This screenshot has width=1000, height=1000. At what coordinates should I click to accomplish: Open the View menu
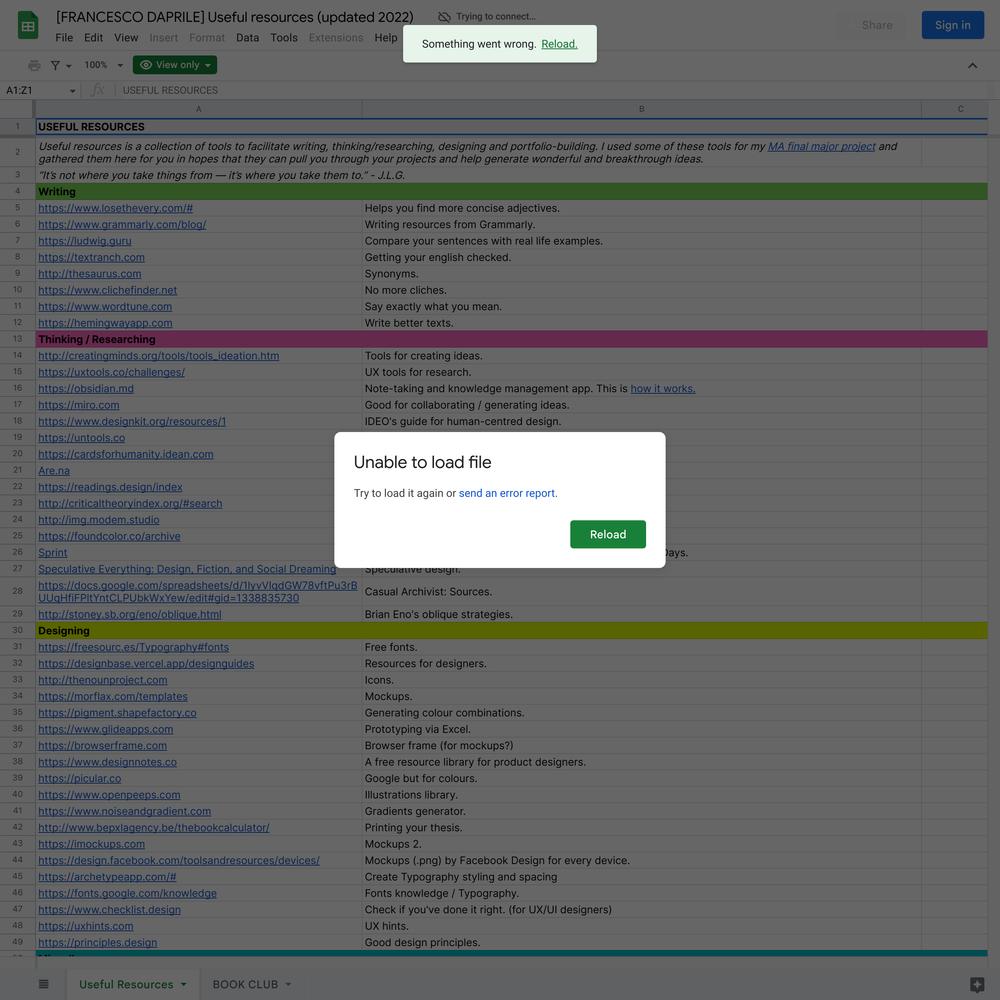126,38
